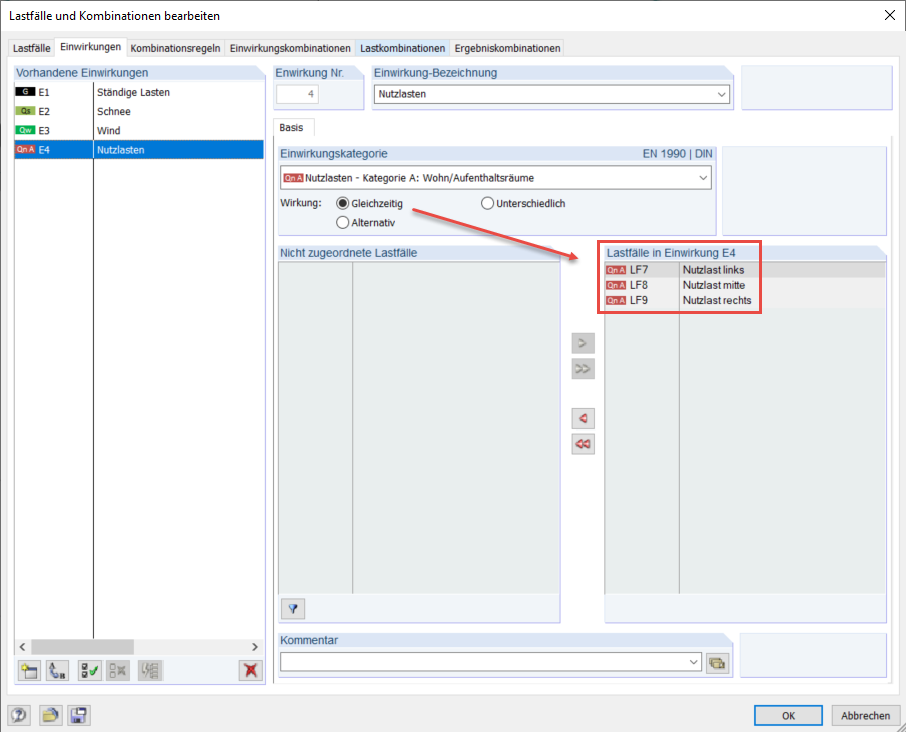This screenshot has height=732, width=906.
Task: Click the comment picker icon beside Kommentar
Action: [x=717, y=663]
